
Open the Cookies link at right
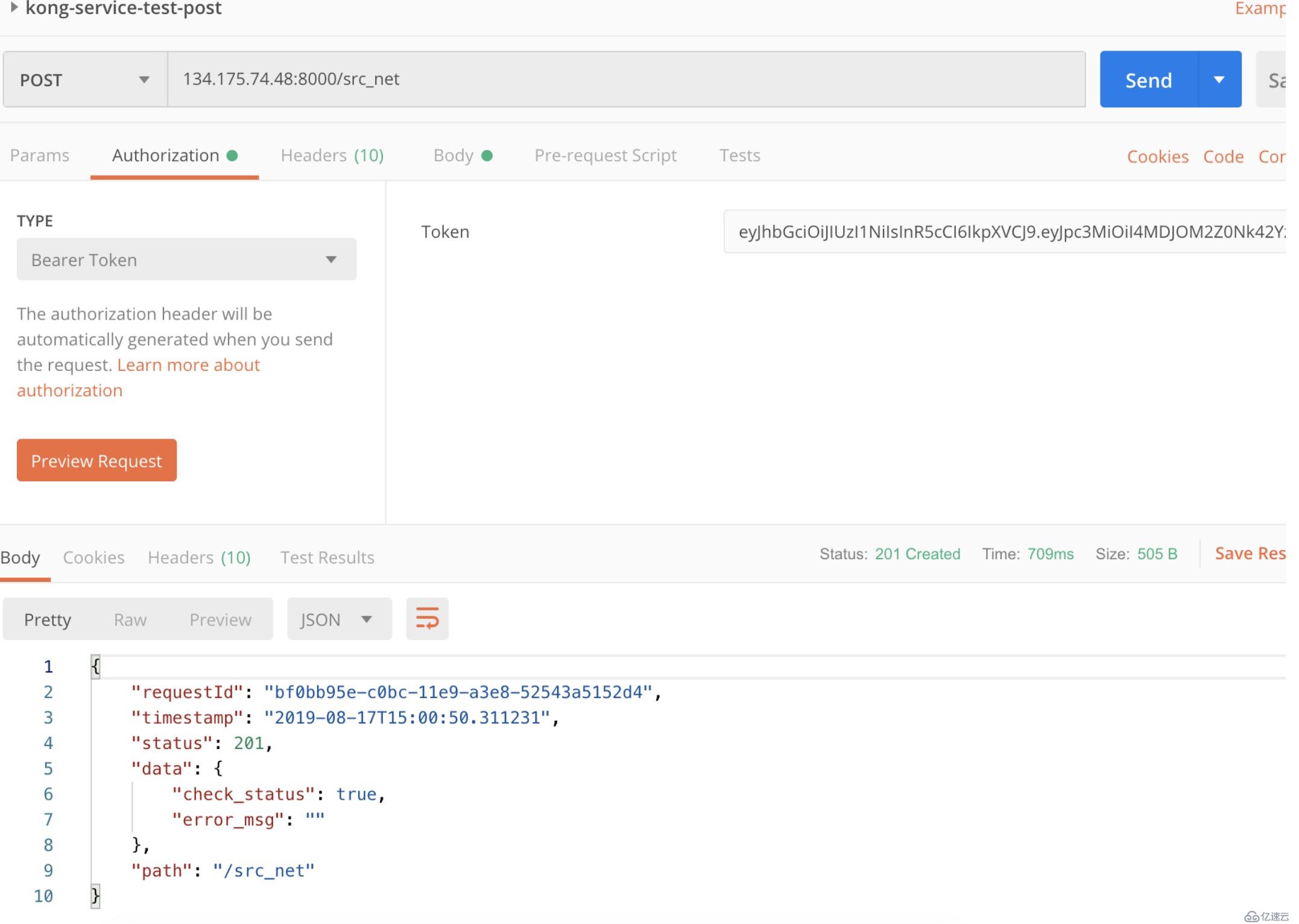pos(1157,157)
